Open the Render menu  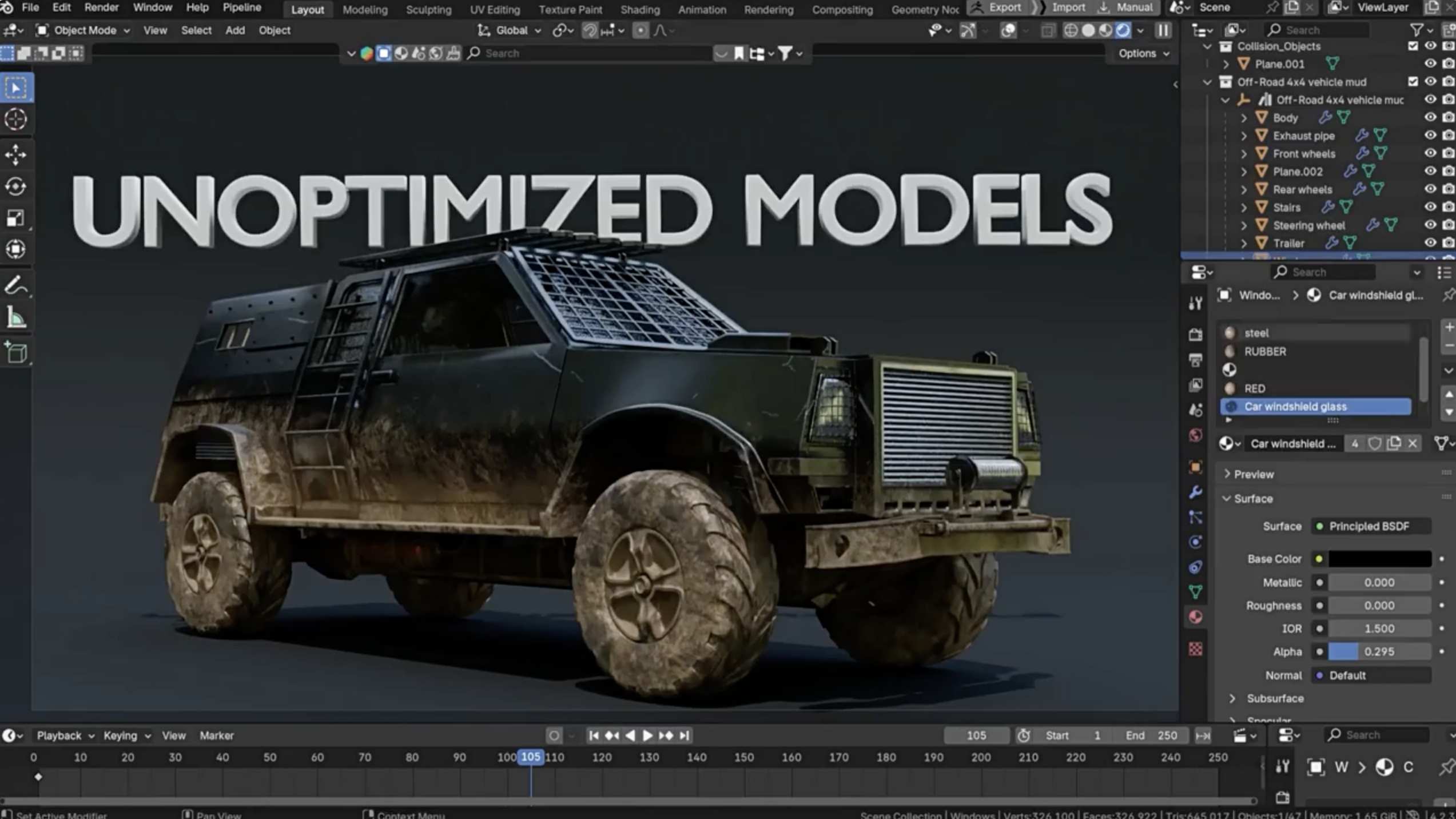pos(101,7)
